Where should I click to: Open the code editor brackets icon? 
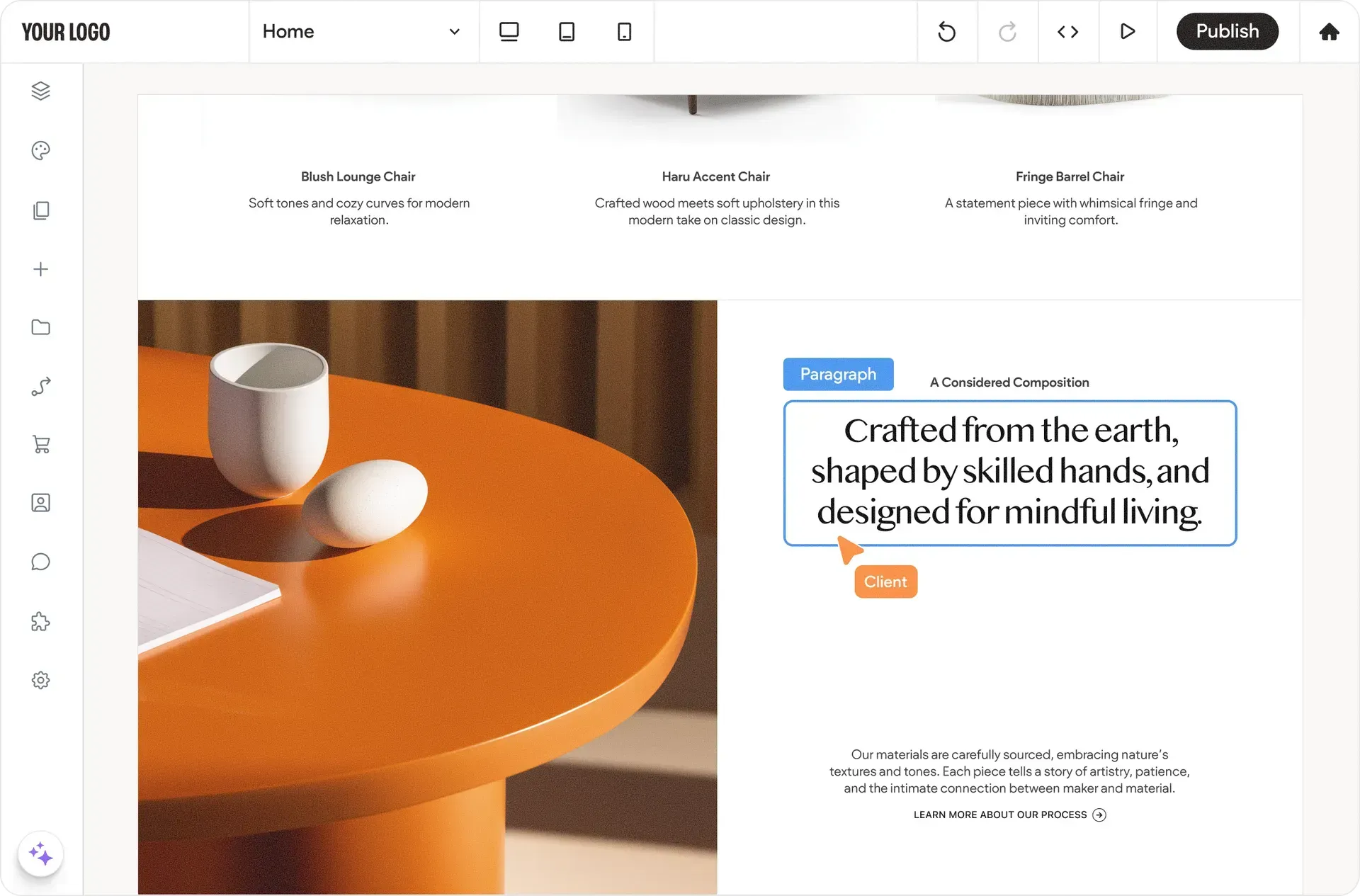(x=1067, y=32)
